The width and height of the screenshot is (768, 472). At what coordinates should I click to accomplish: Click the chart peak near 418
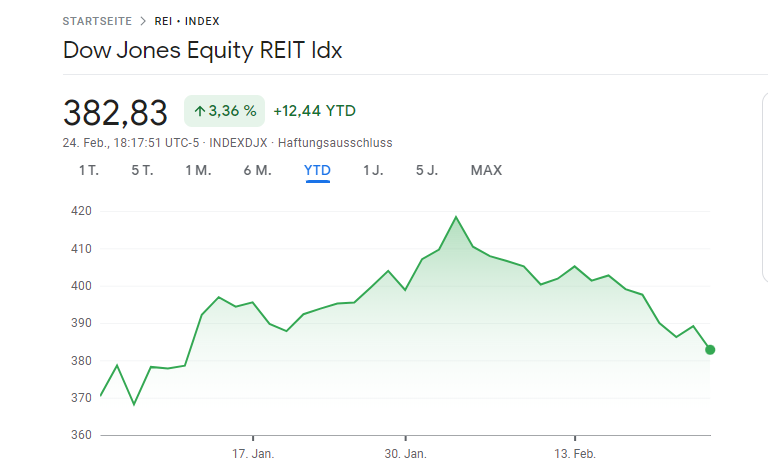click(456, 217)
